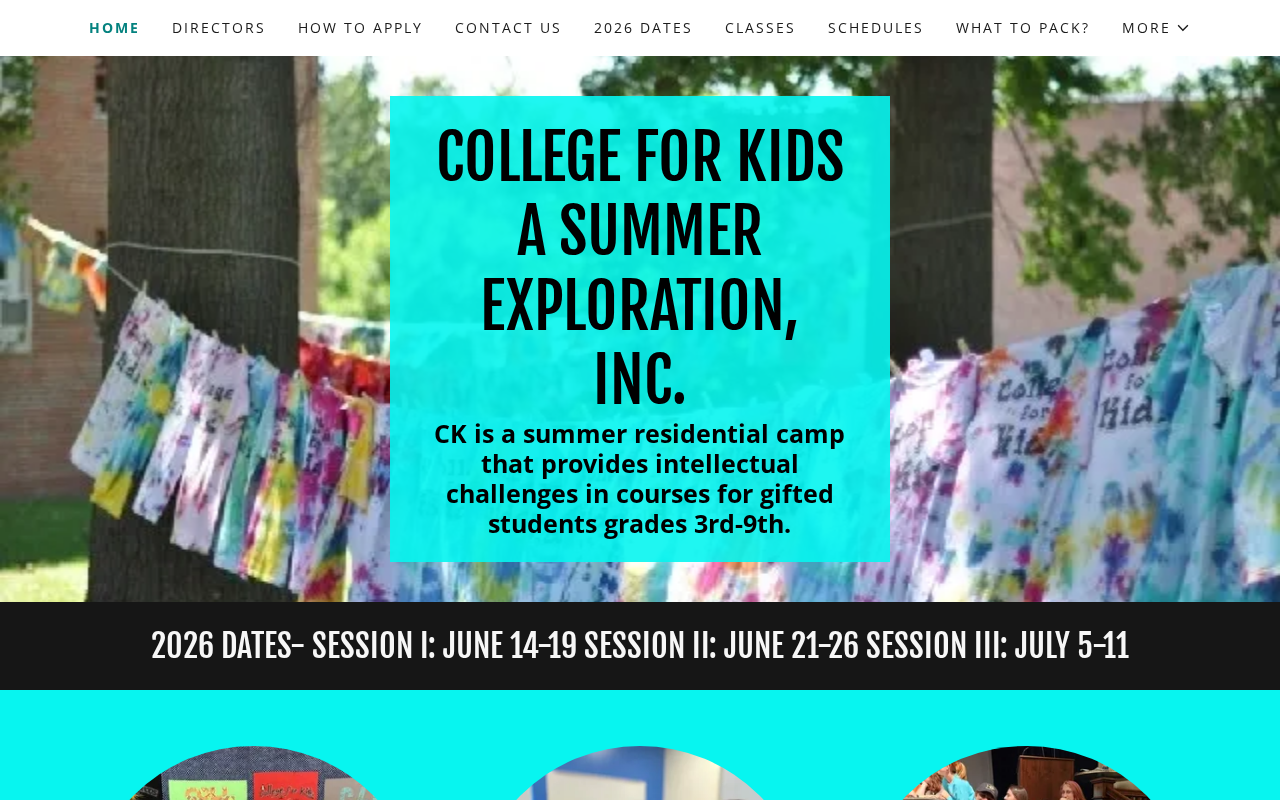This screenshot has width=1280, height=800.
Task: Open the 2026 DATES menu item
Action: click(x=643, y=28)
